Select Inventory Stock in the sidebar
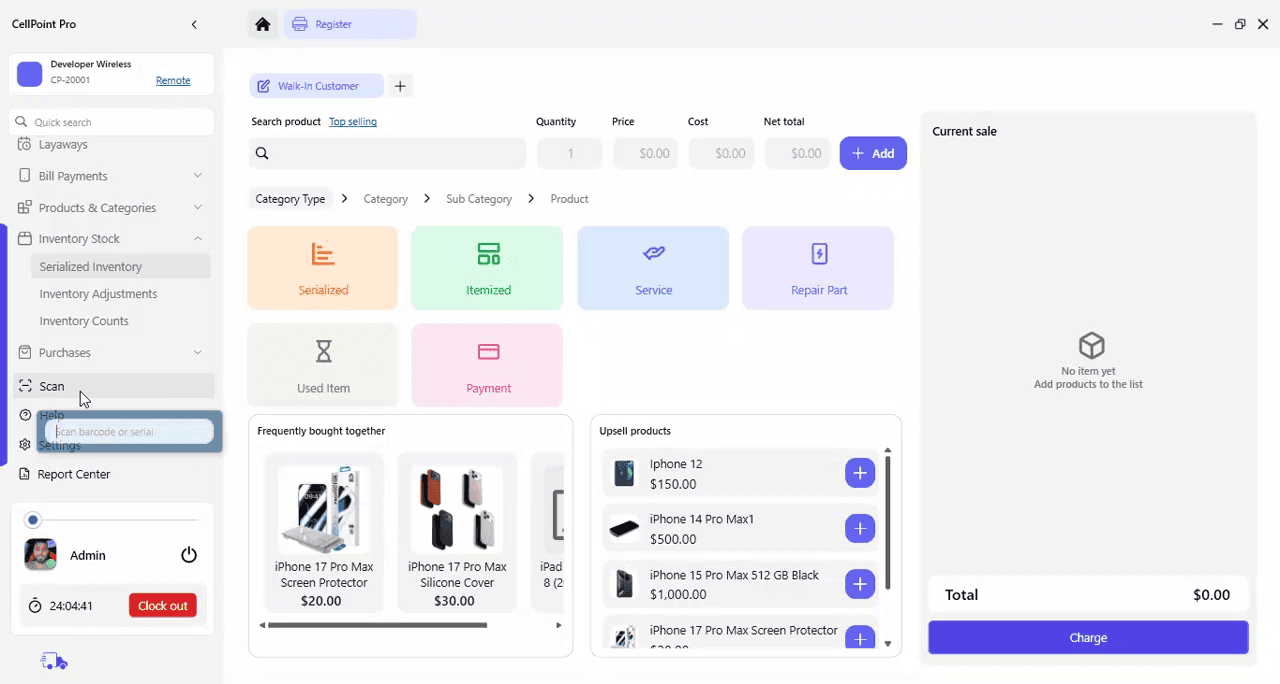 79,239
